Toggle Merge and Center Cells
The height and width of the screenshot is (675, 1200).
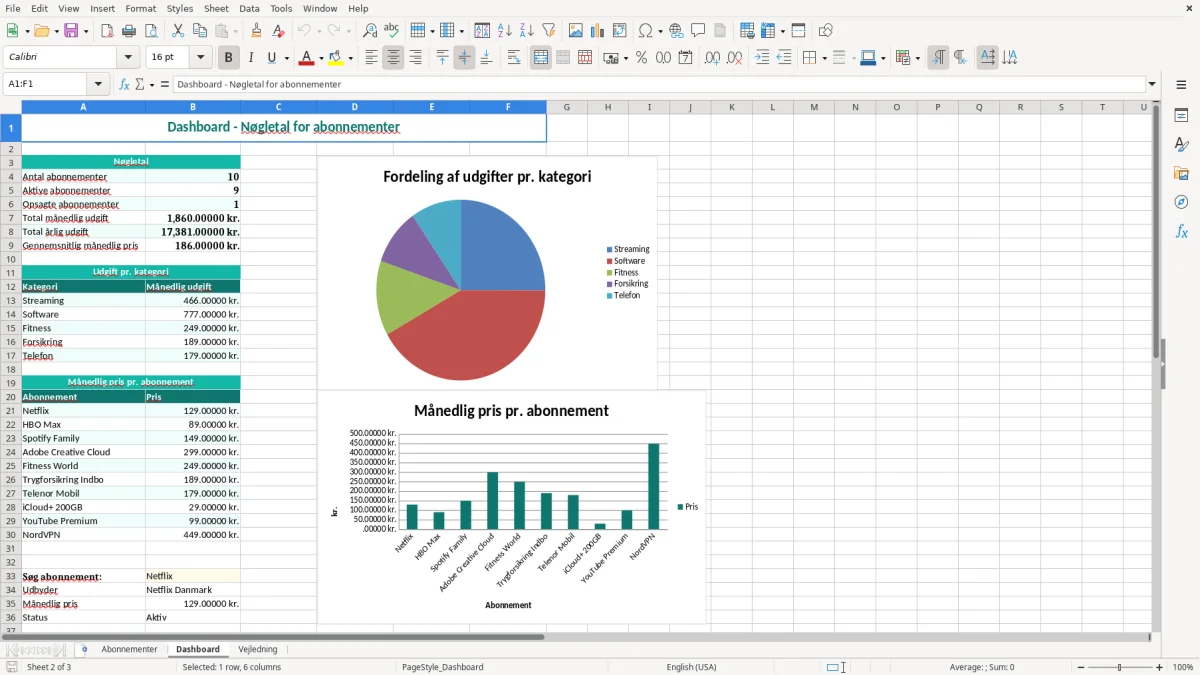tap(541, 58)
